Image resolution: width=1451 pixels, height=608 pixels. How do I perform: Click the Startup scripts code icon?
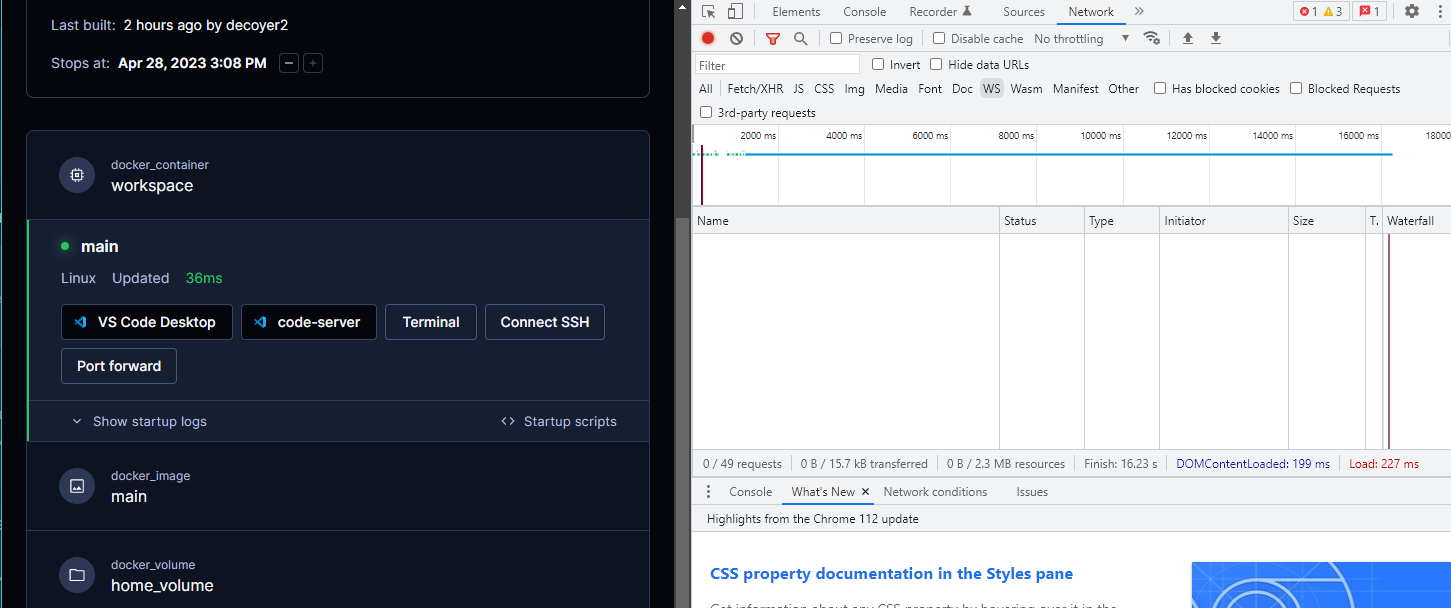coord(508,422)
